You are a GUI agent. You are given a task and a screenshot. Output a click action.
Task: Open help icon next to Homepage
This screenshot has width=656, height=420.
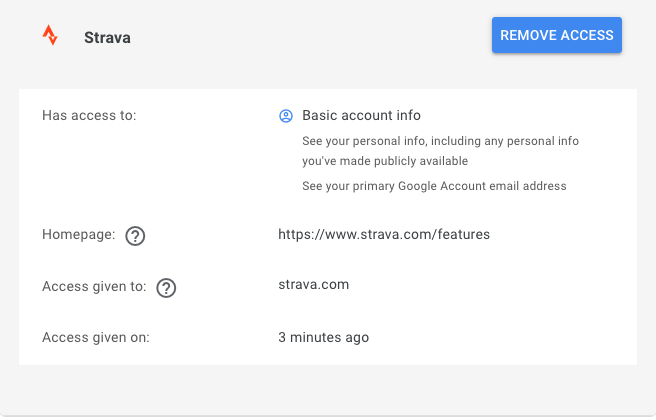[135, 236]
